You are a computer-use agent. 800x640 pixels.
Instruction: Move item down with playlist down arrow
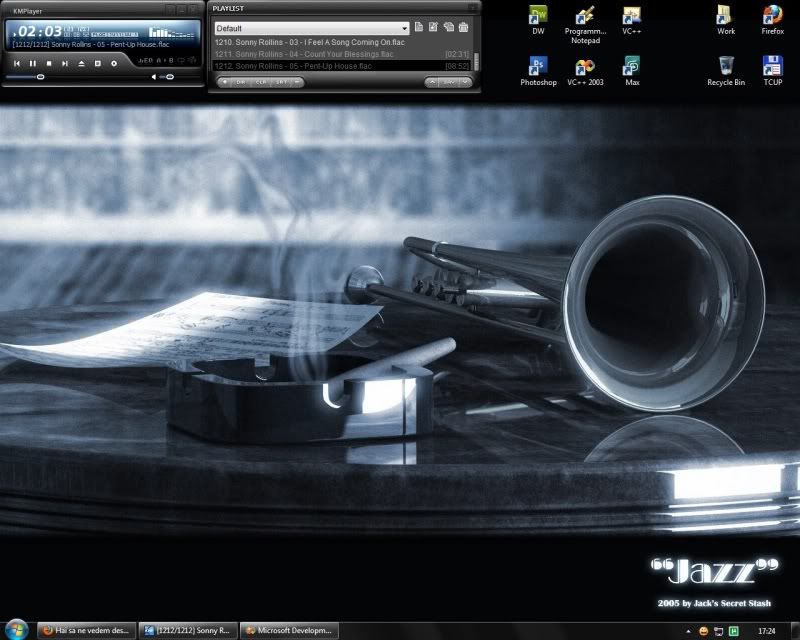465,82
